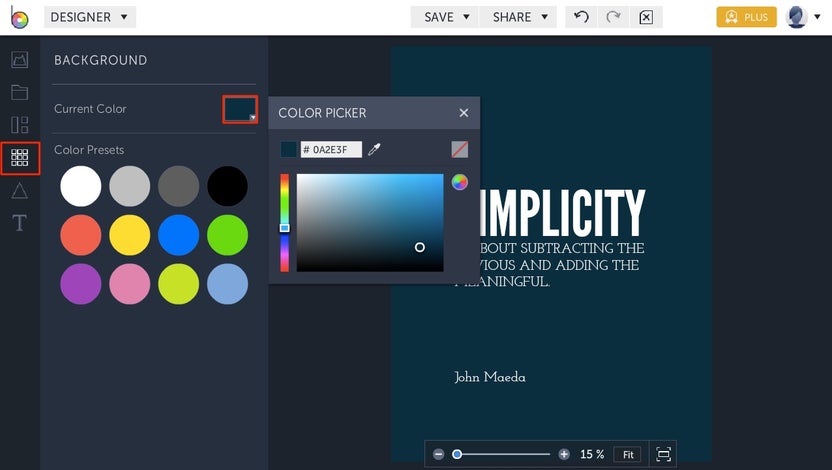
Task: Click the PLUS upgrade button
Action: [x=747, y=17]
